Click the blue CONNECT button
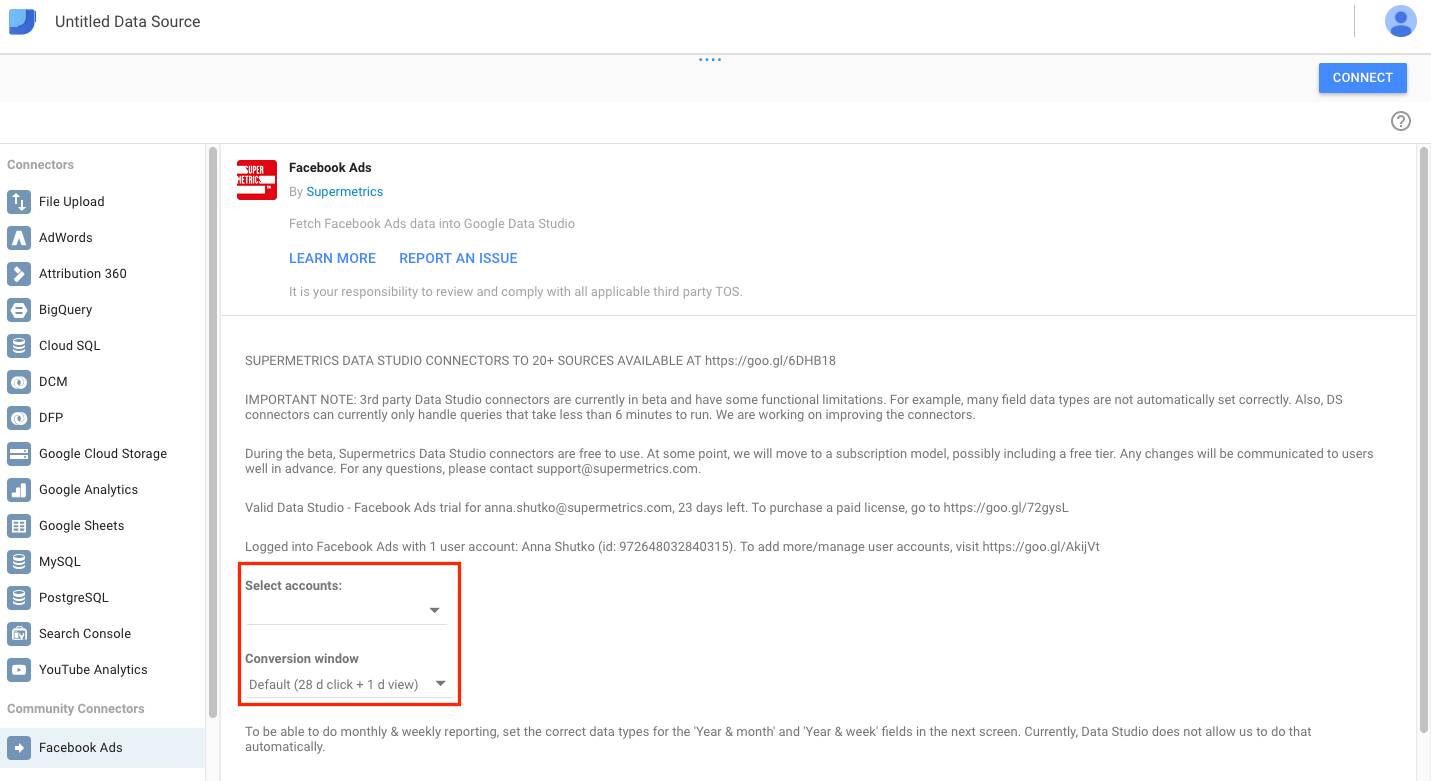Screen dimensions: 1431x781 tap(1362, 78)
